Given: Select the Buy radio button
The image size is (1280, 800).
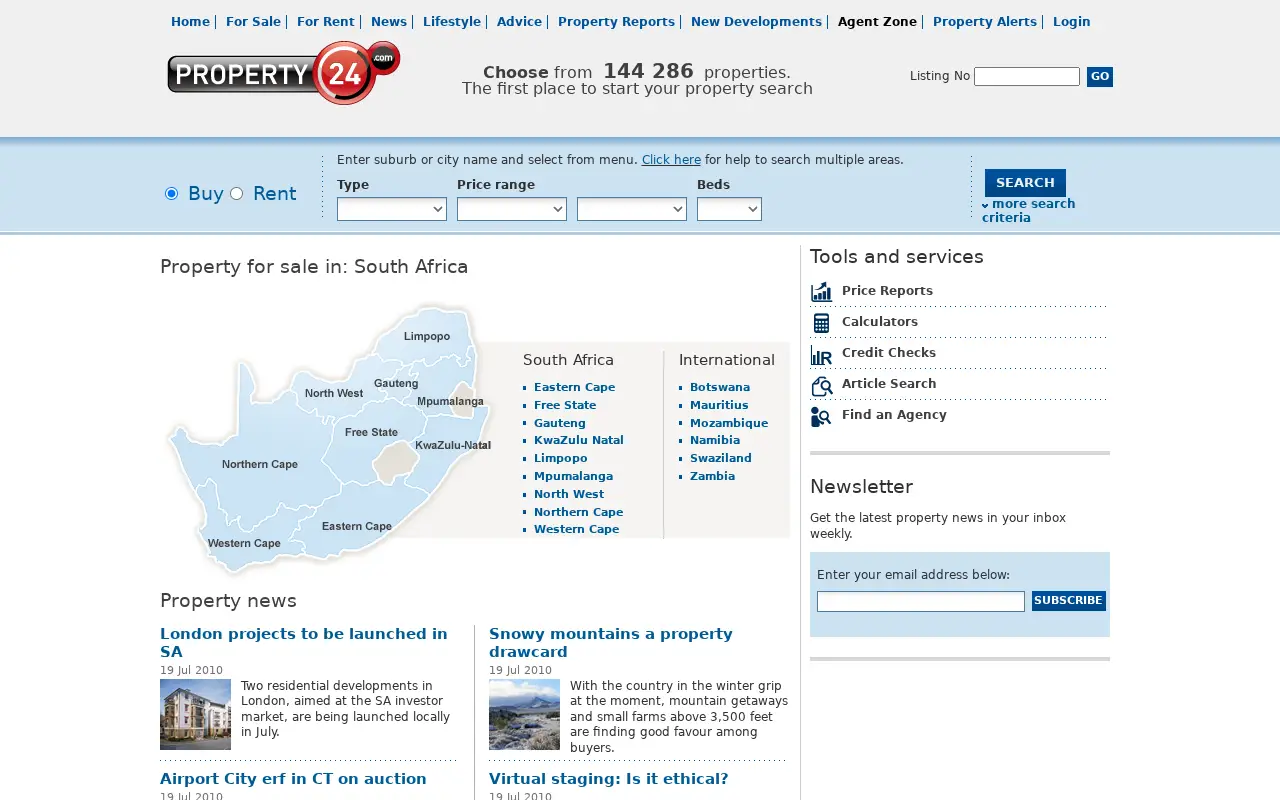Looking at the screenshot, I should 171,193.
